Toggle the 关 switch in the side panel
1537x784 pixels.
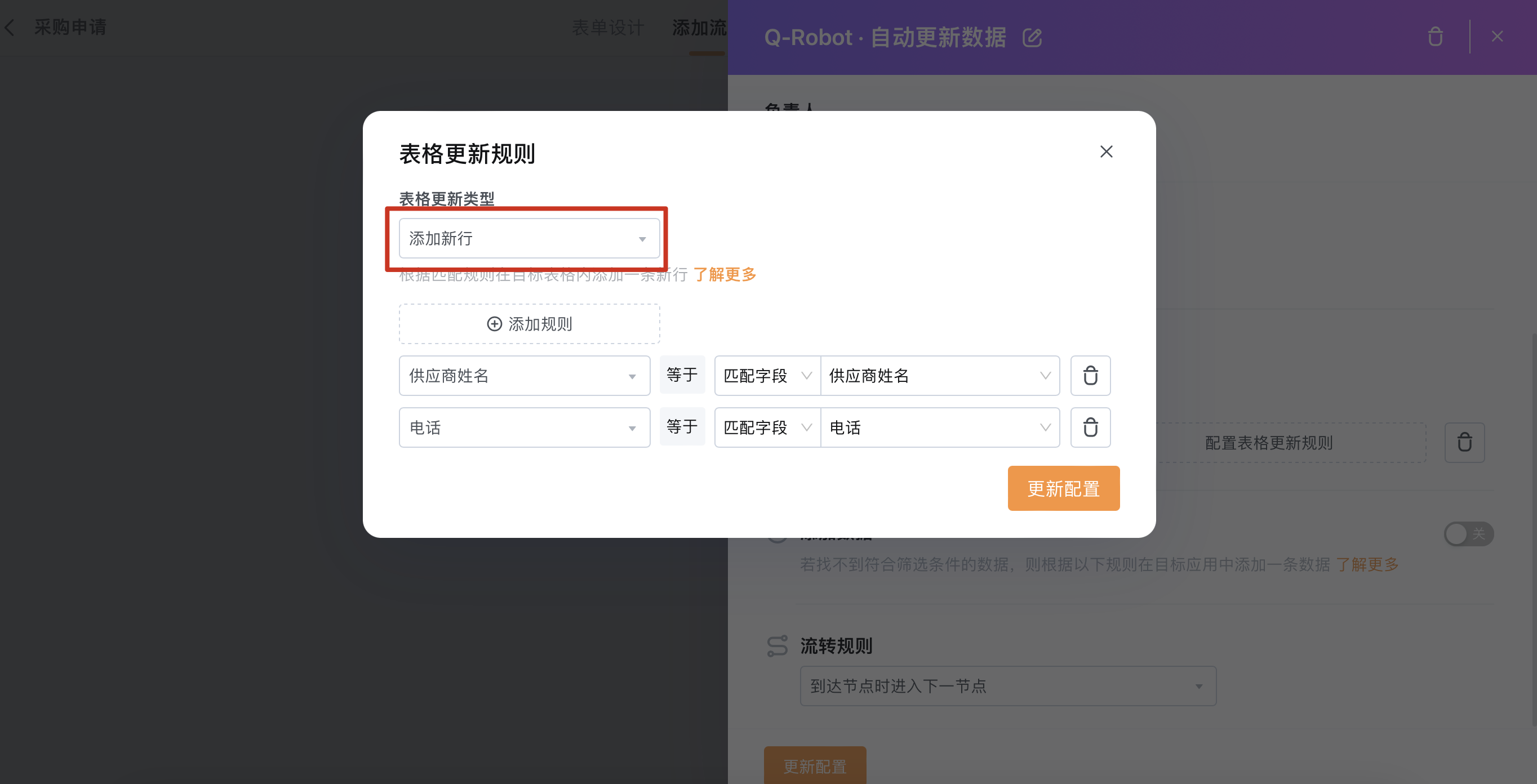(x=1468, y=534)
